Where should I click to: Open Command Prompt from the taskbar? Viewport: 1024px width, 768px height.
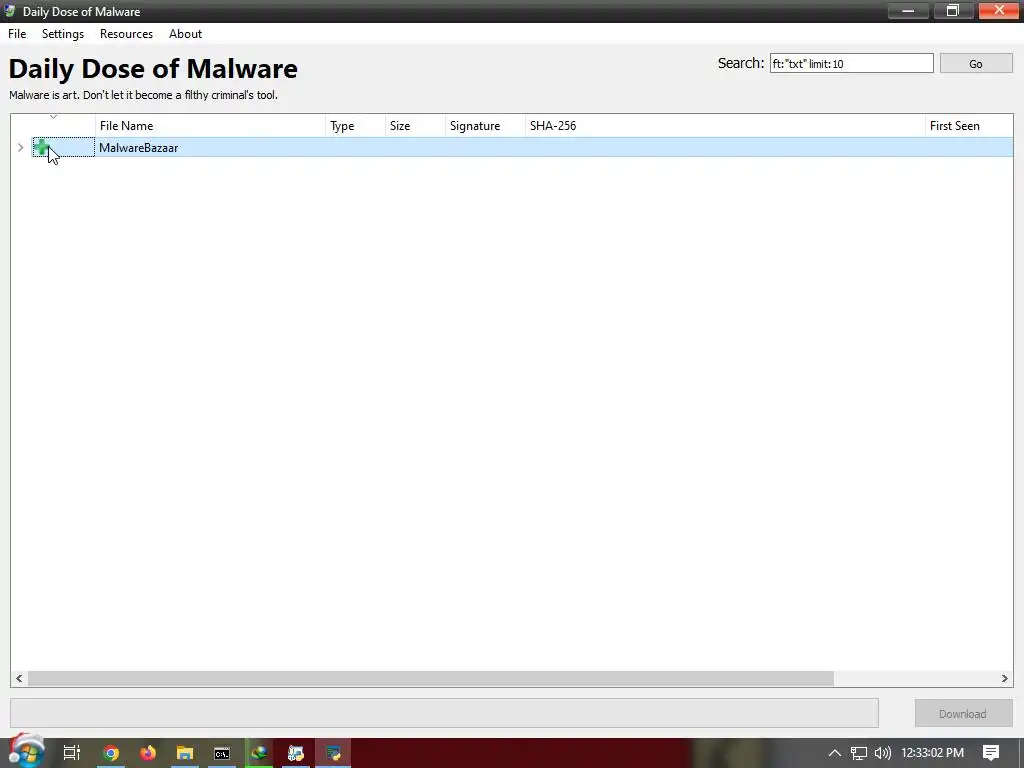tap(222, 753)
